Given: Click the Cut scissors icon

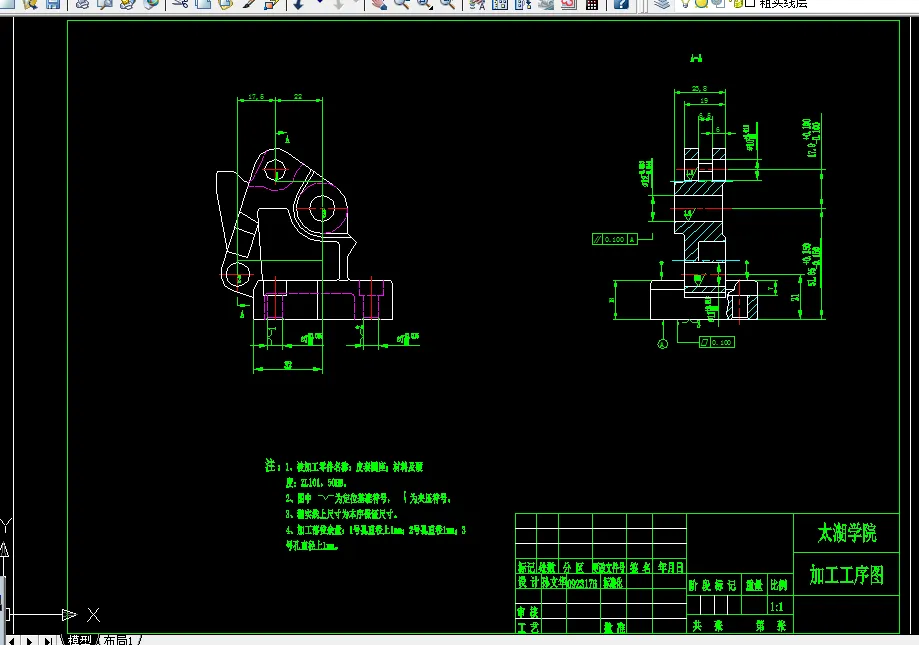Looking at the screenshot, I should (181, 4).
